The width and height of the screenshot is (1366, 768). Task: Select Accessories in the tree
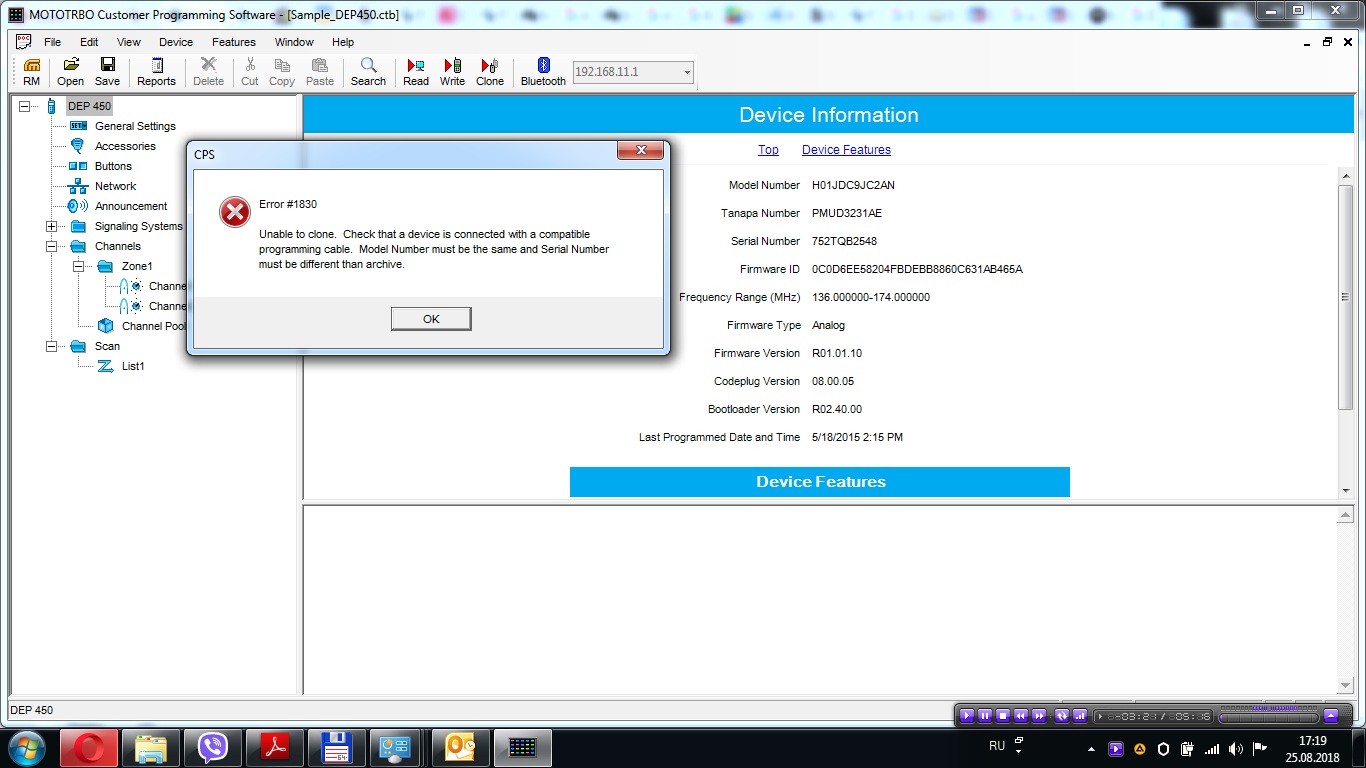125,146
